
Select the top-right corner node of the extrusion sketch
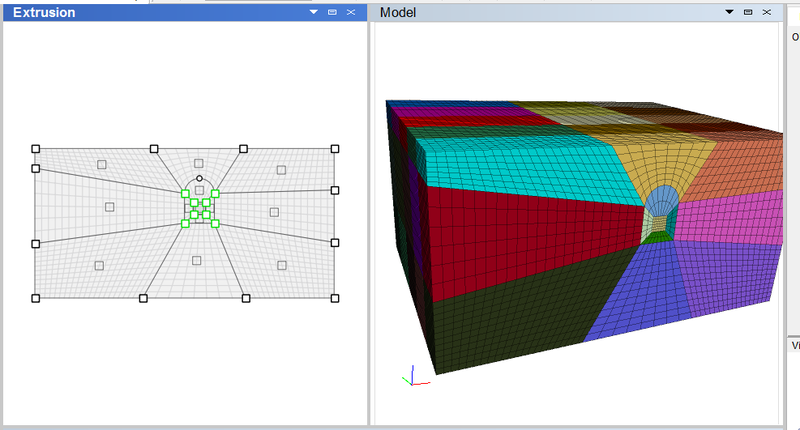(335, 148)
